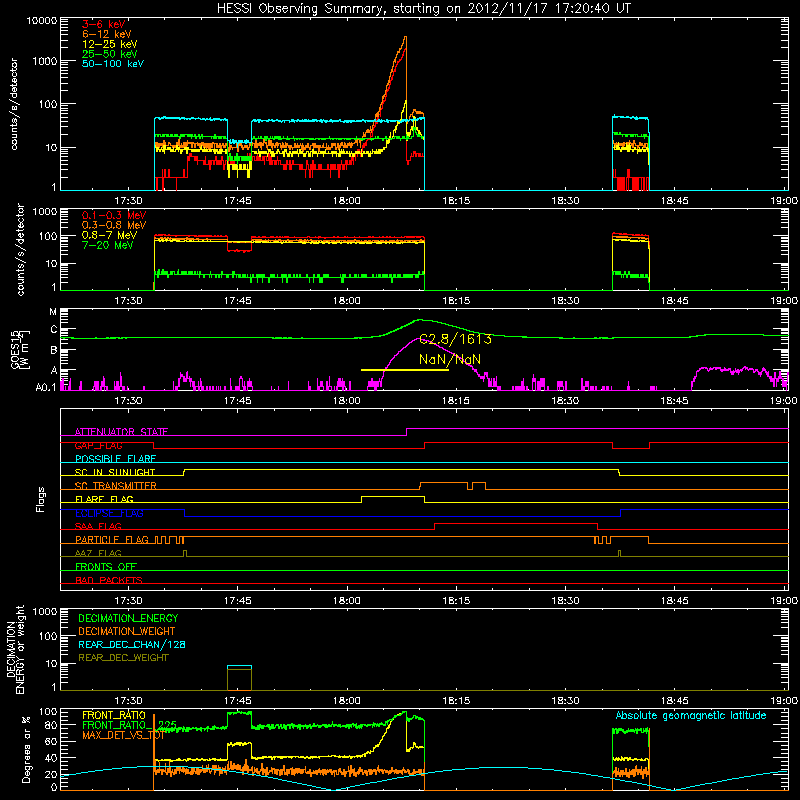Select the 3-6 keV legend label
This screenshot has width=800, height=800.
[x=104, y=24]
